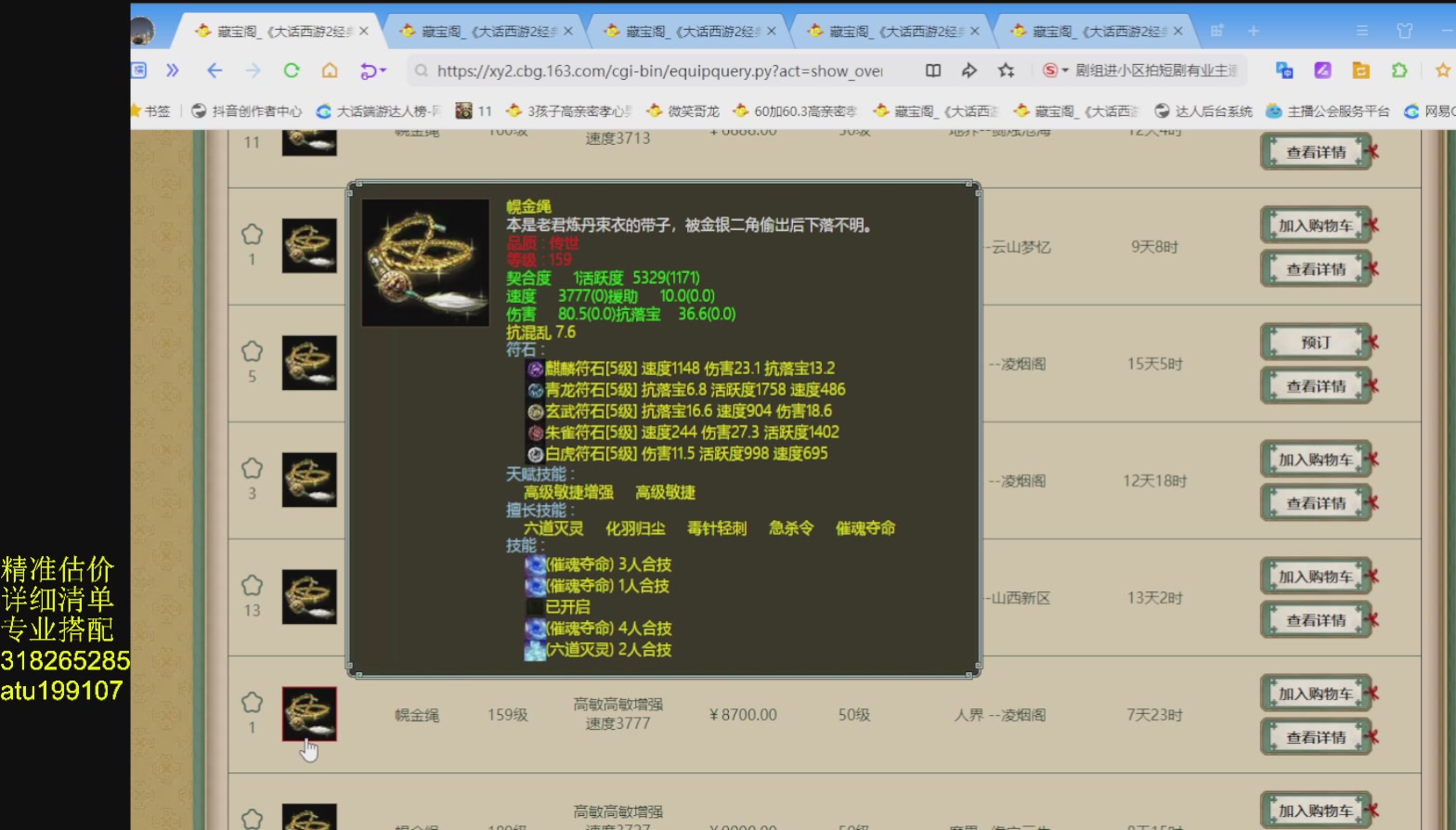Click the item thumbnail in the 13天2时 row
Viewport: 1456px width, 830px height.
point(309,597)
